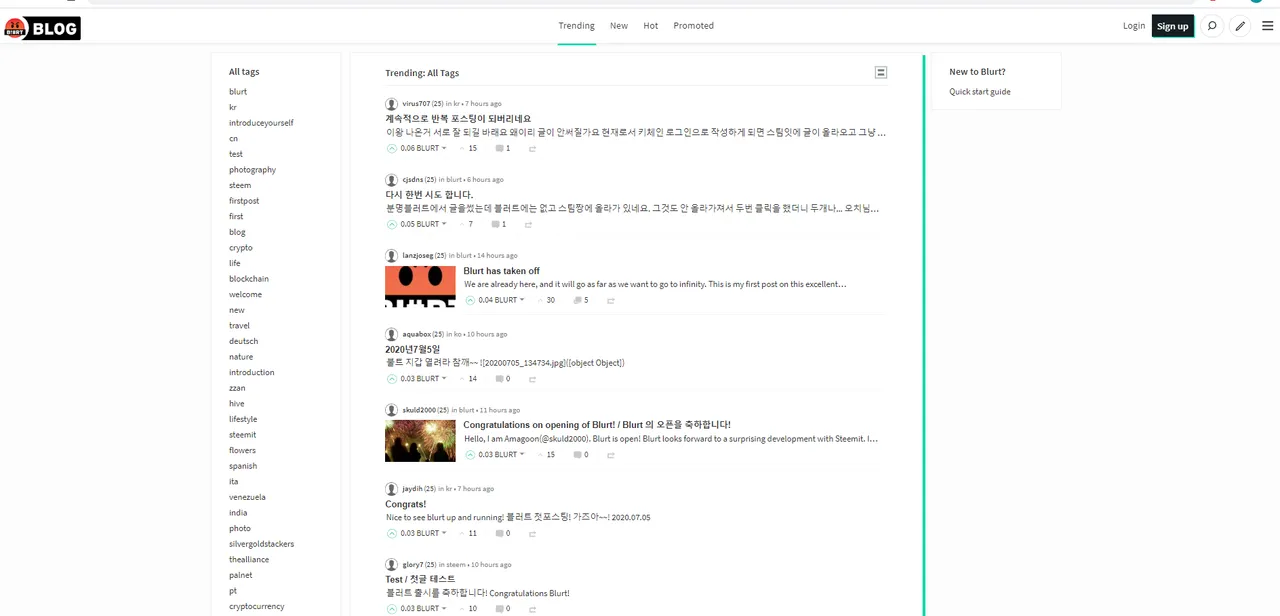
Task: Switch to the New tab
Action: coord(619,26)
